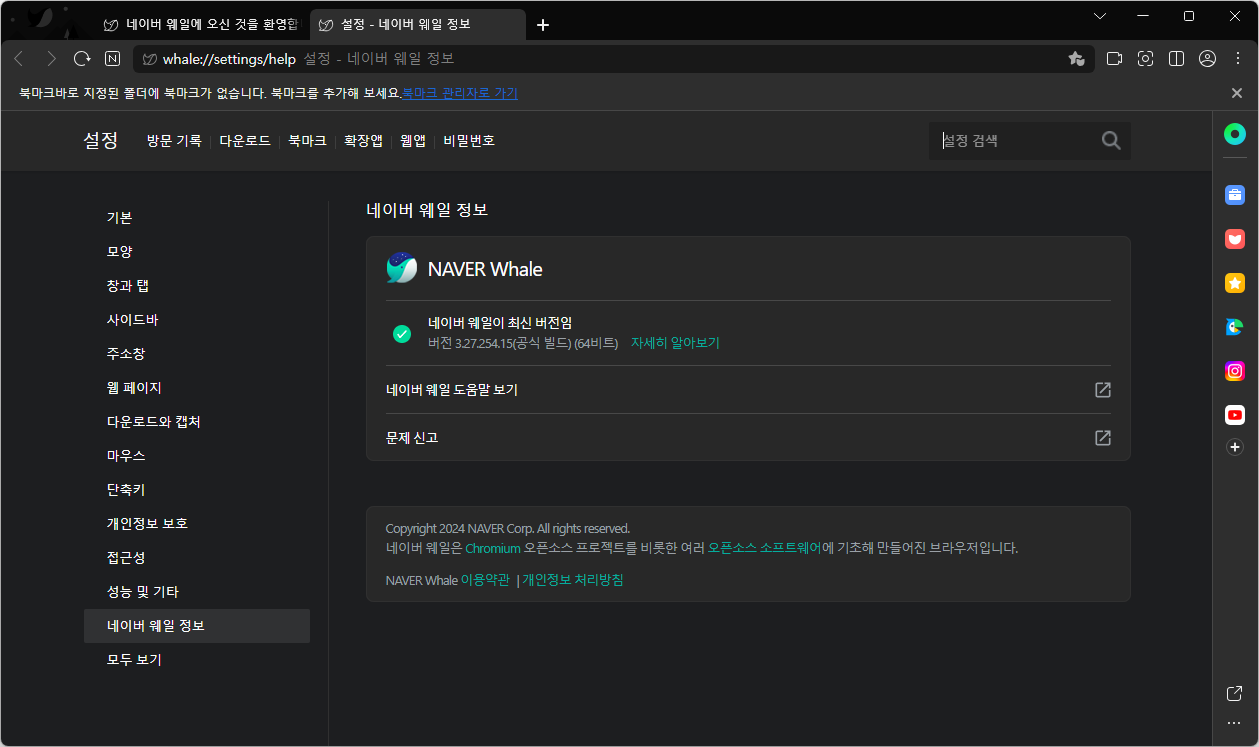Select 창과 탭 in settings sidebar
Image resolution: width=1259 pixels, height=747 pixels.
(x=197, y=286)
